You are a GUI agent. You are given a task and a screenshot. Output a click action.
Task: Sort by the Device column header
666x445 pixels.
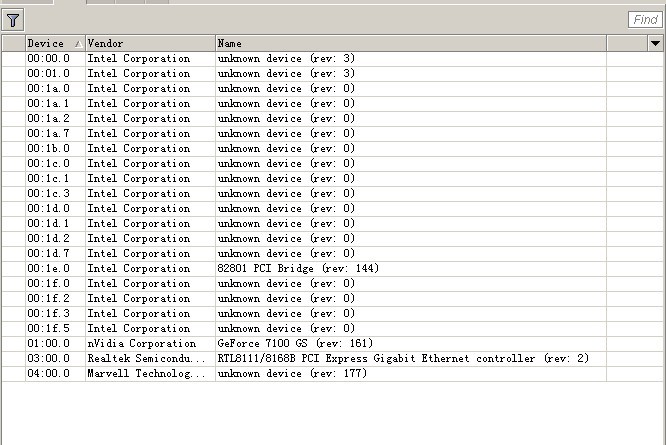coord(55,43)
